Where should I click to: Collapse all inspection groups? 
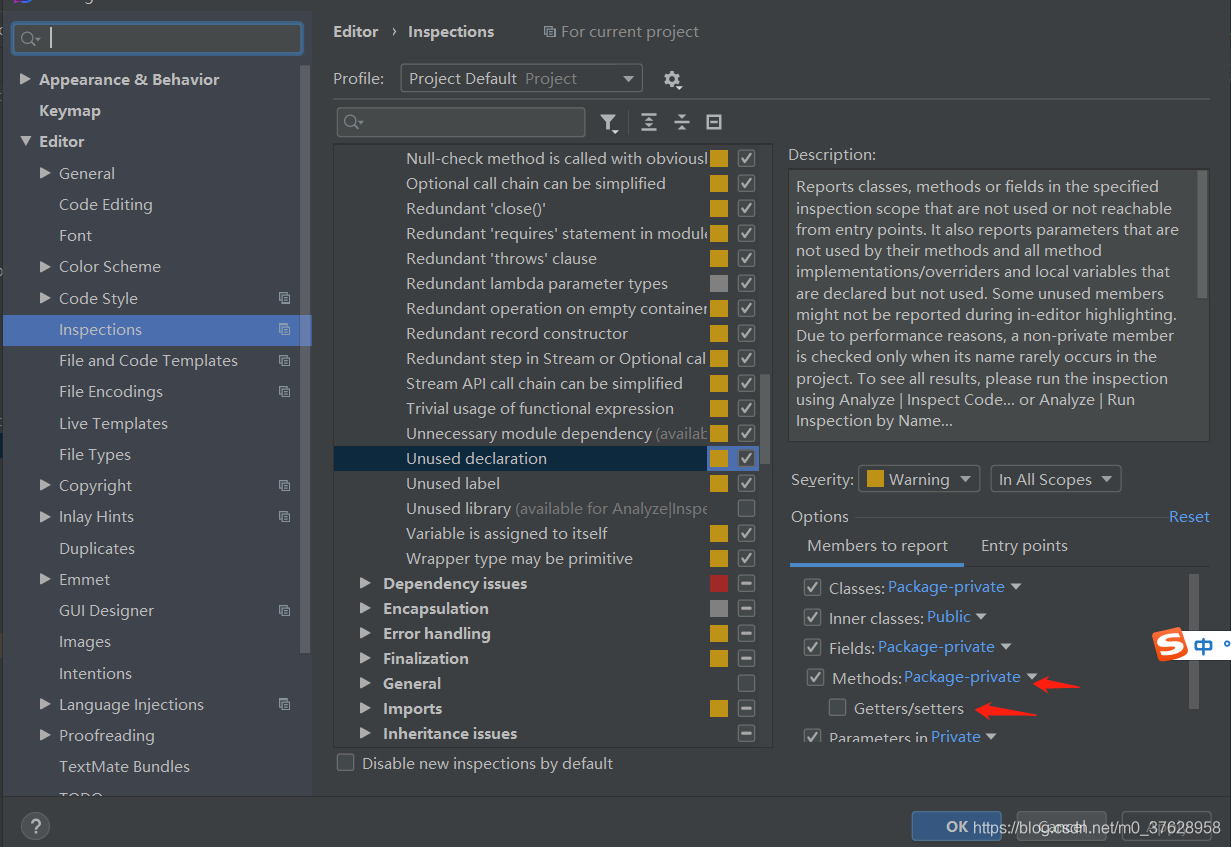(682, 122)
